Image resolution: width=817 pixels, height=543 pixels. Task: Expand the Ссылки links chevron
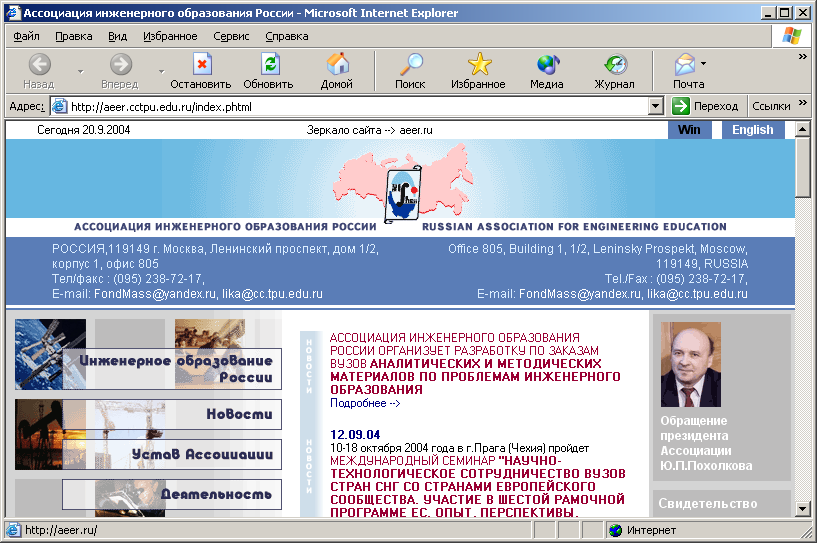pos(803,103)
